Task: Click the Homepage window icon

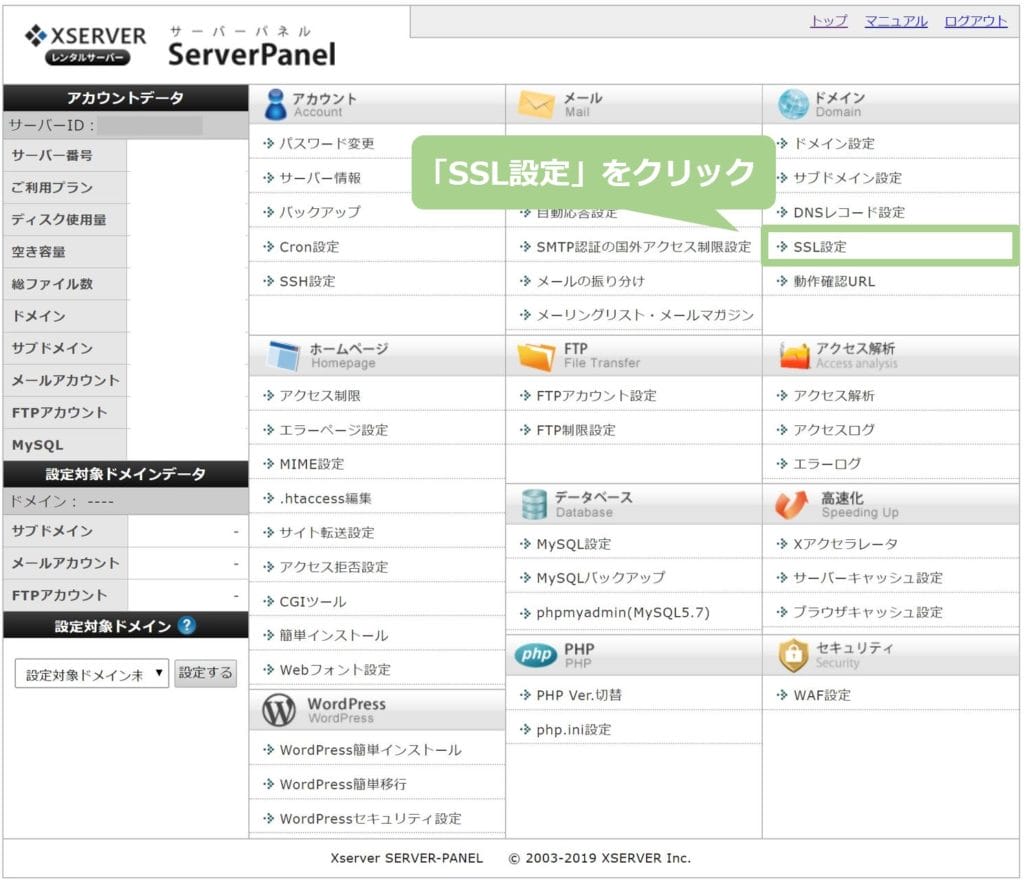Action: click(x=283, y=355)
